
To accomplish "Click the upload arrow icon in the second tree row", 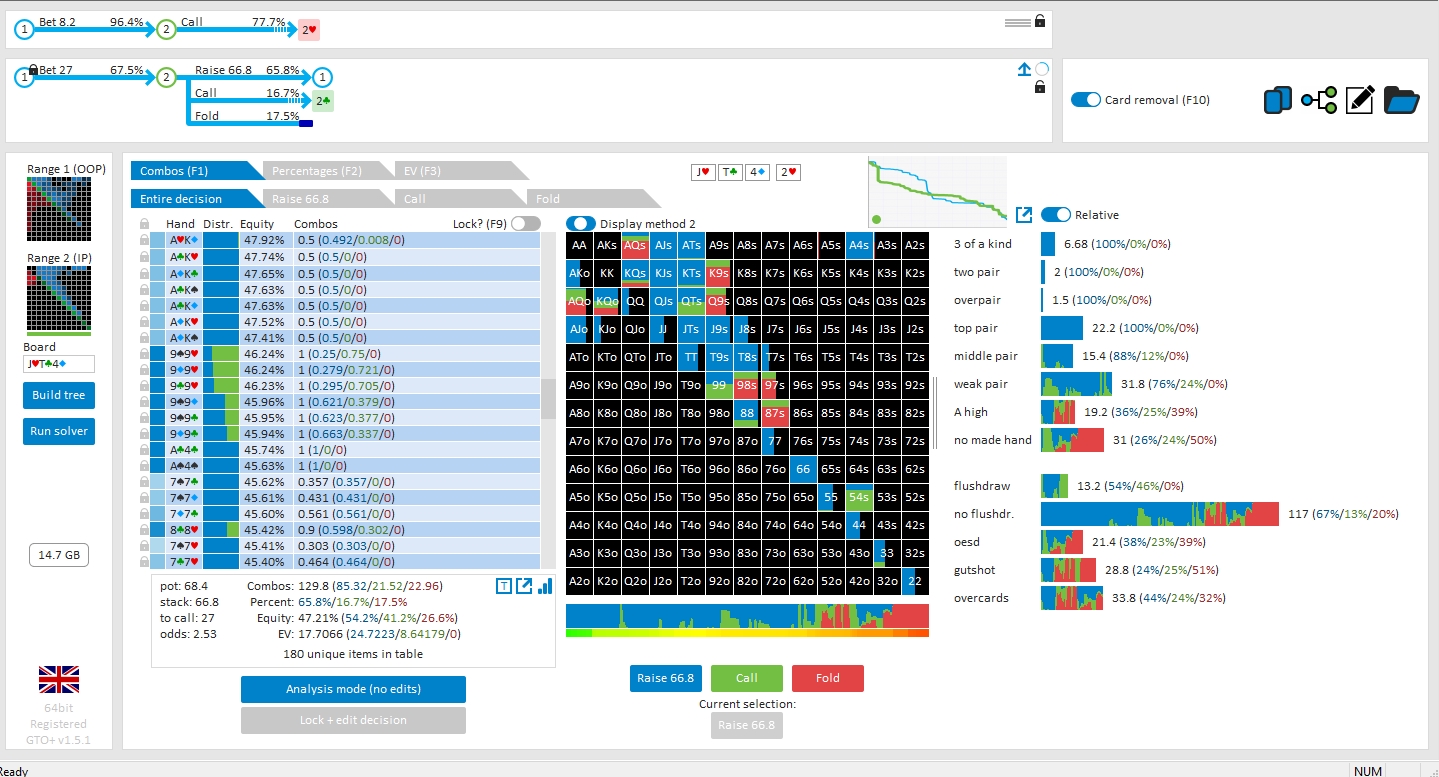I will pyautogui.click(x=1024, y=69).
